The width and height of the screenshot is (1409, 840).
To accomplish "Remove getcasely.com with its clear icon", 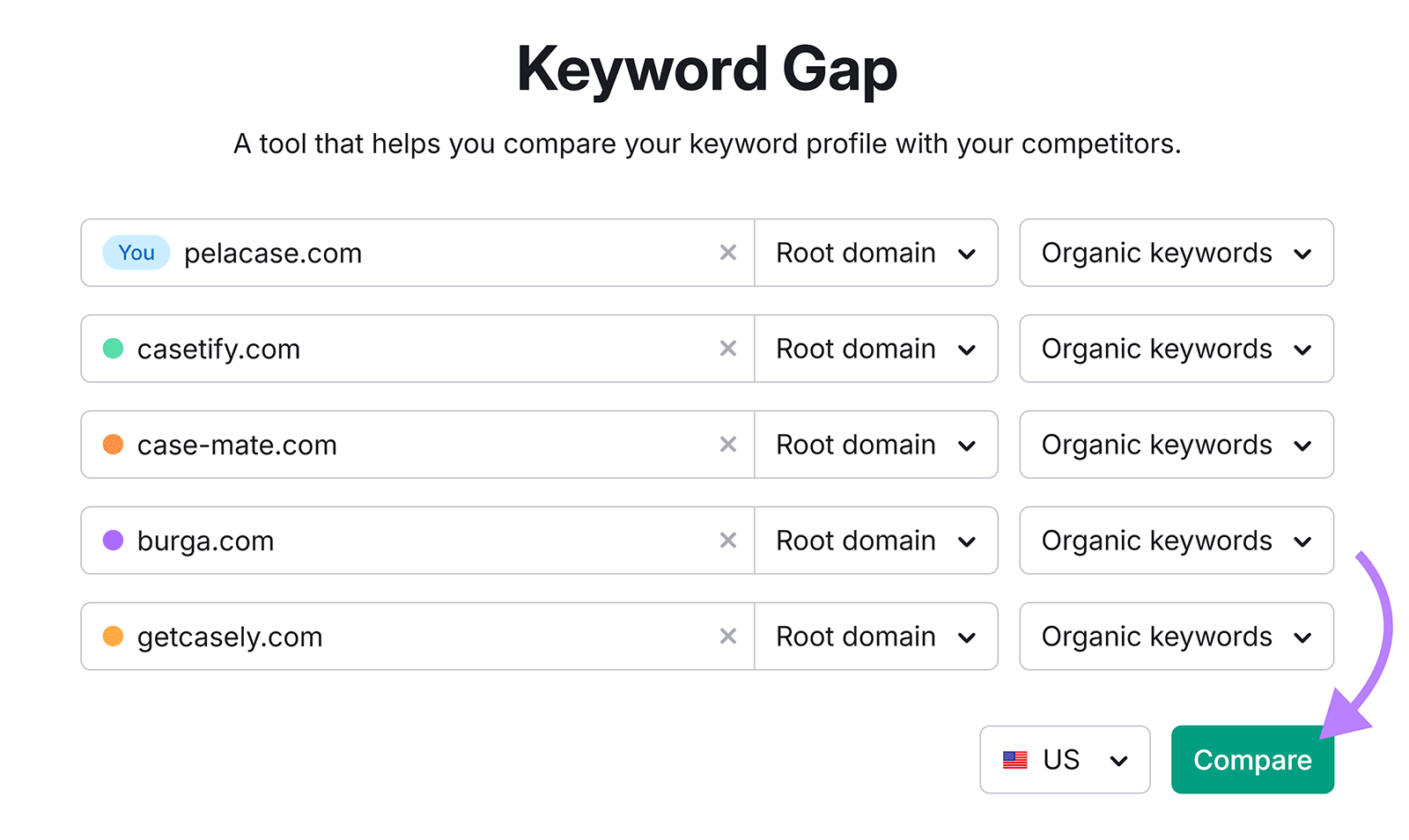I will (728, 637).
